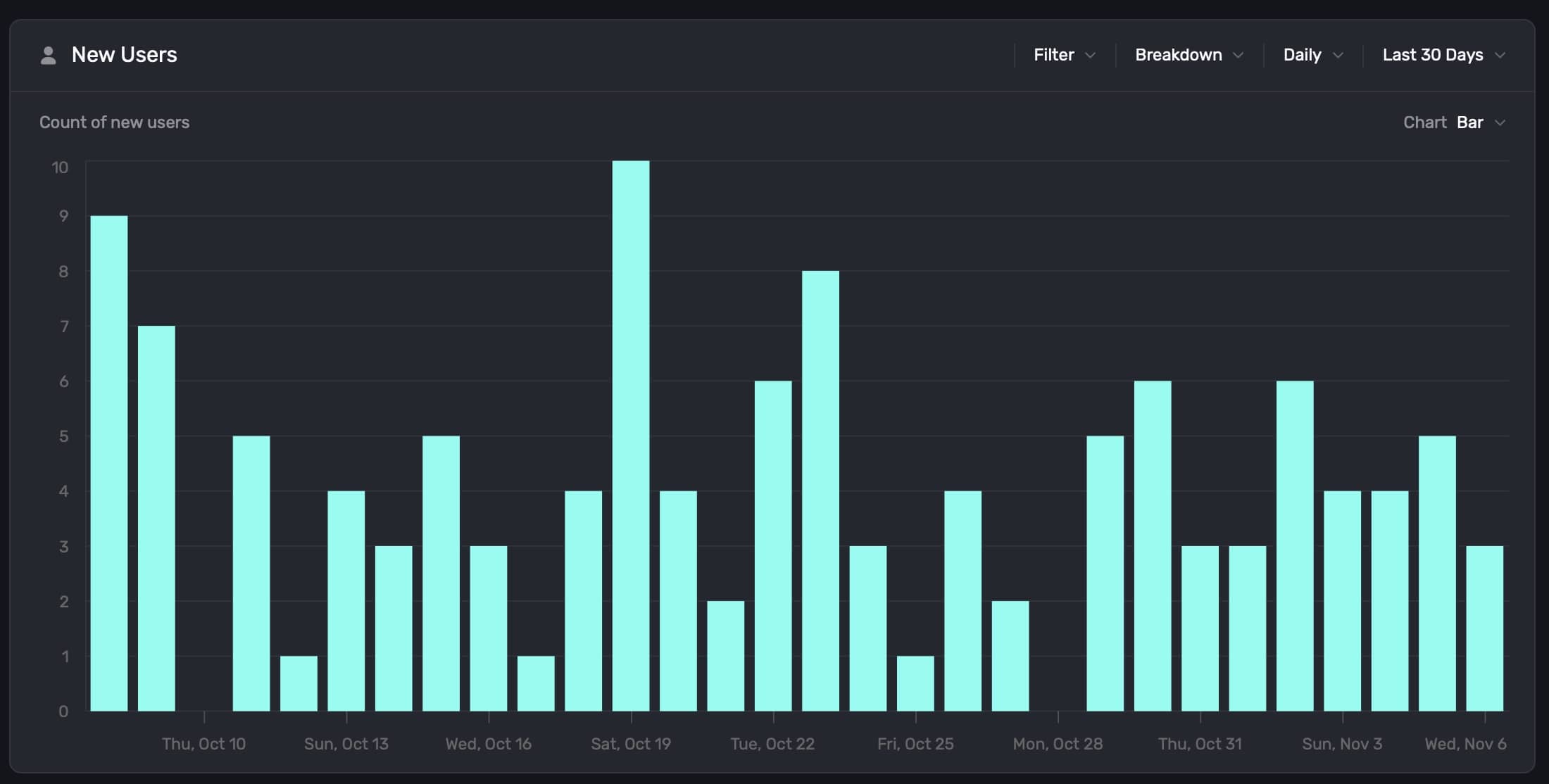
Task: Click the Sat, Oct 19 axis label
Action: tap(631, 744)
